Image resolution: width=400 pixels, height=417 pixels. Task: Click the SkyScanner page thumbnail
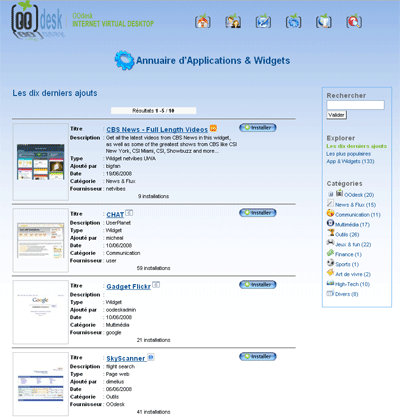(x=41, y=384)
